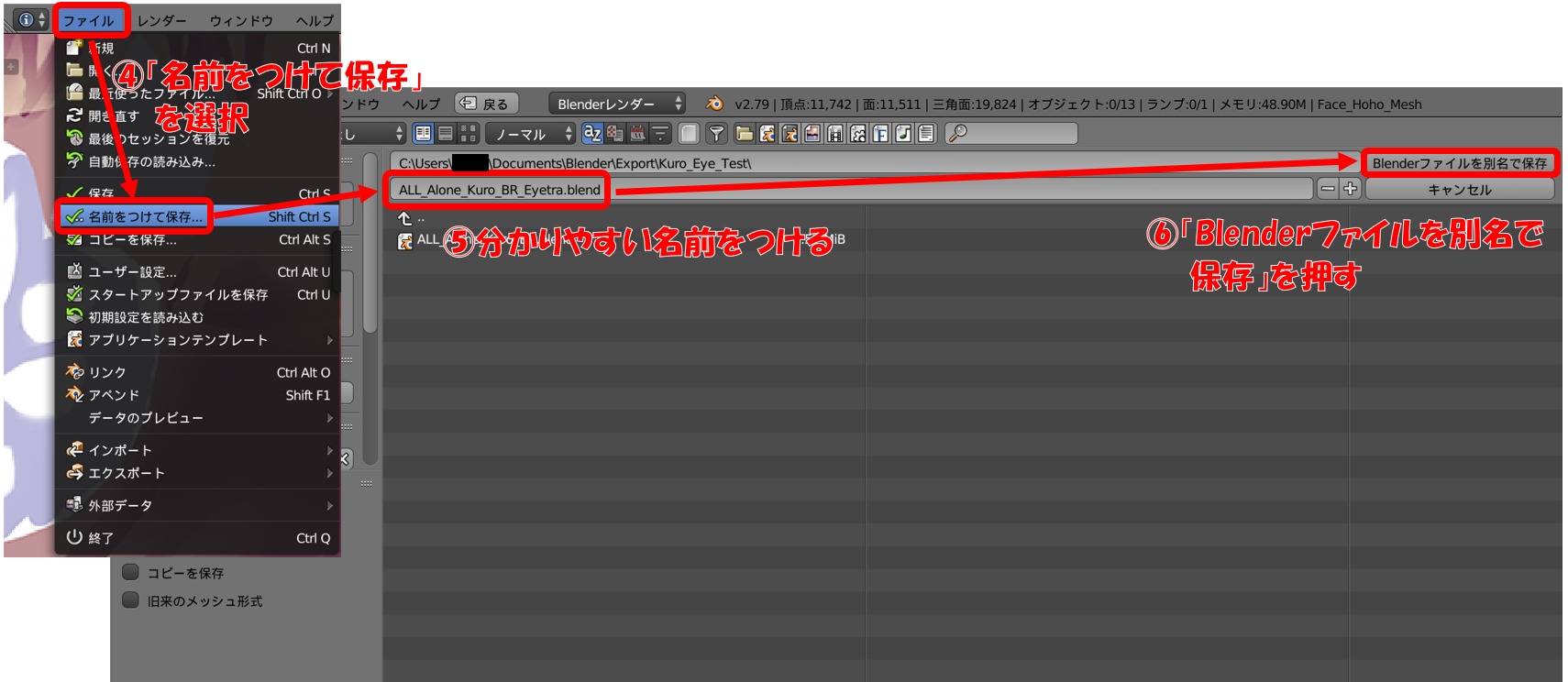Enable the コピーを保存 checkbox
Viewport: 1568px width, 682px height.
[x=131, y=572]
